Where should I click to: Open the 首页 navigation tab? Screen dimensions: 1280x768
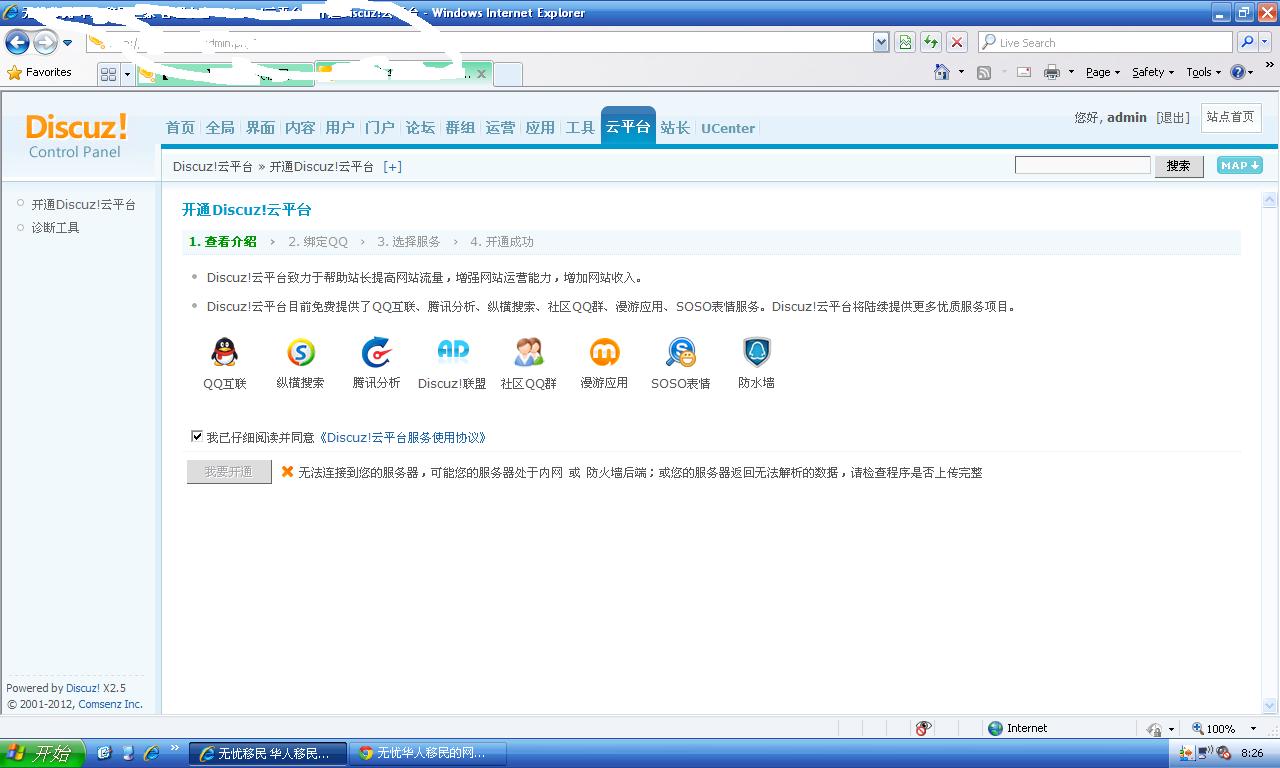click(x=180, y=127)
